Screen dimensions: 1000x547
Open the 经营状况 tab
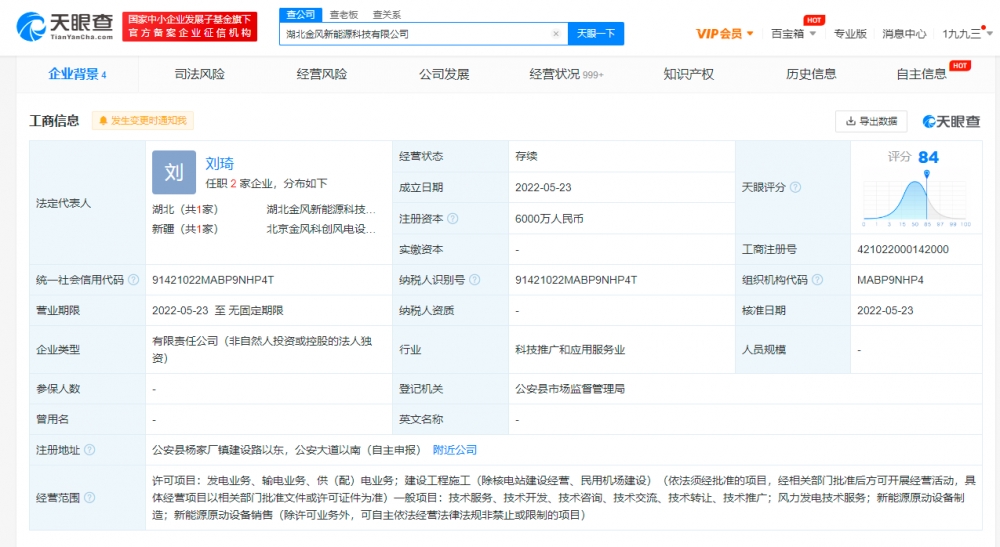566,75
